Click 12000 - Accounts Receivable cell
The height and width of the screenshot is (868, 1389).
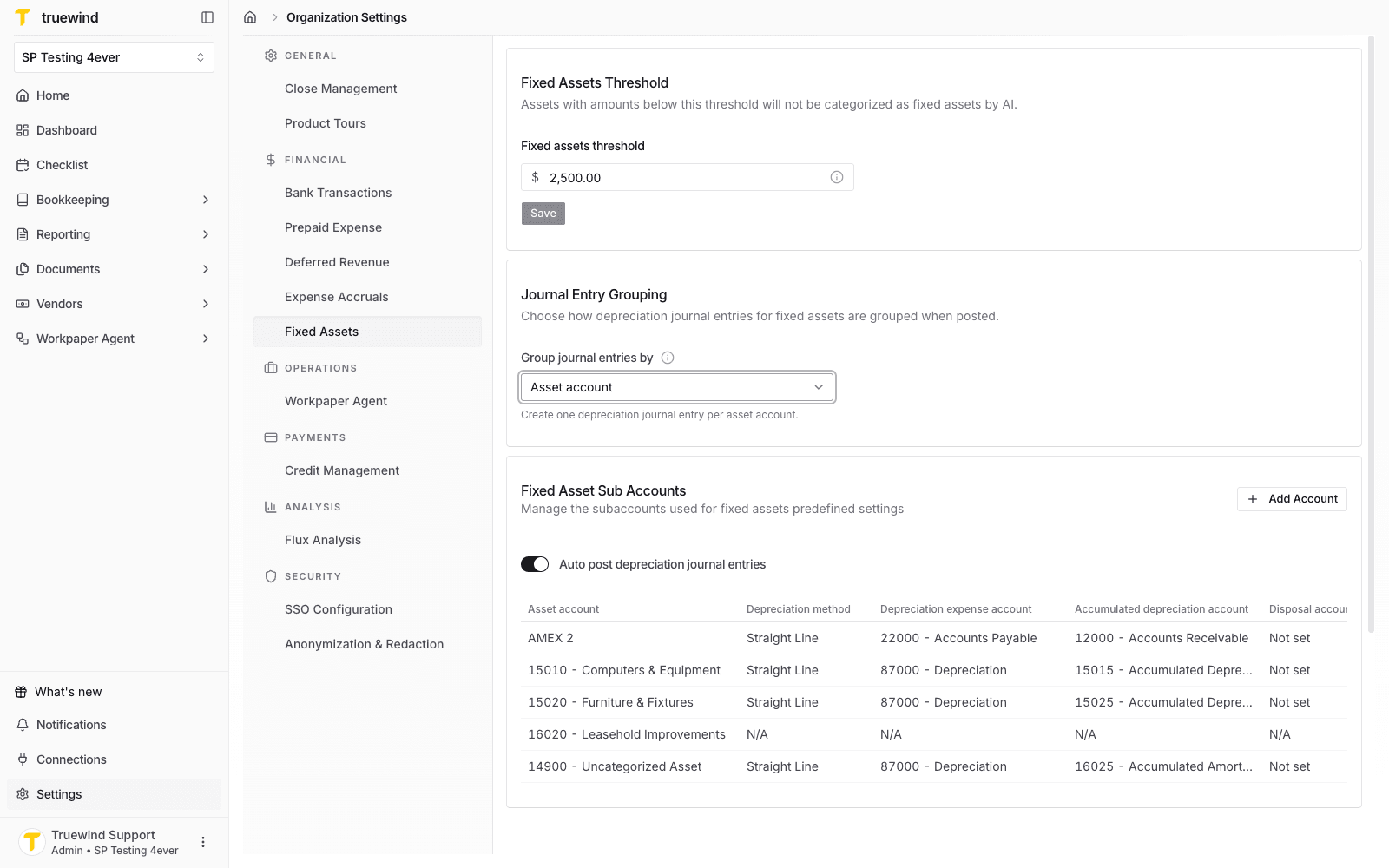[x=1162, y=638]
